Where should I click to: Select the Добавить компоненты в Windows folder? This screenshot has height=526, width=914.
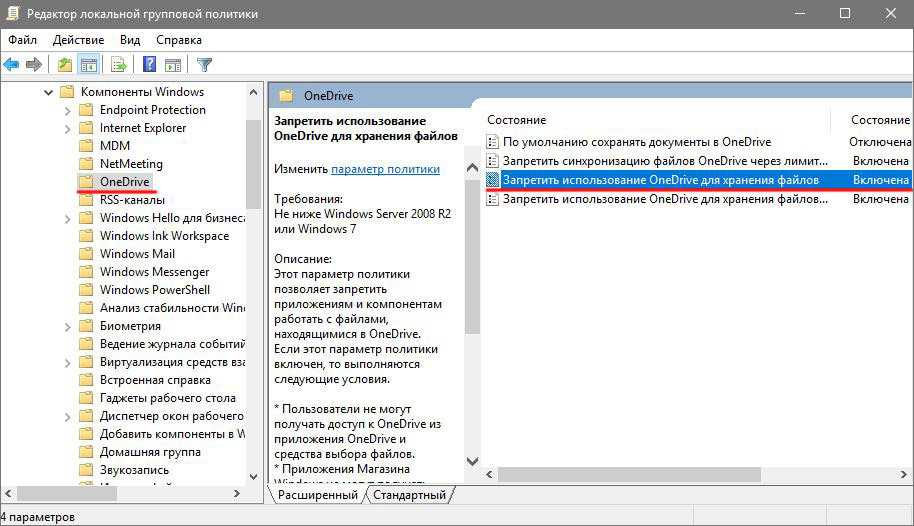pos(173,434)
